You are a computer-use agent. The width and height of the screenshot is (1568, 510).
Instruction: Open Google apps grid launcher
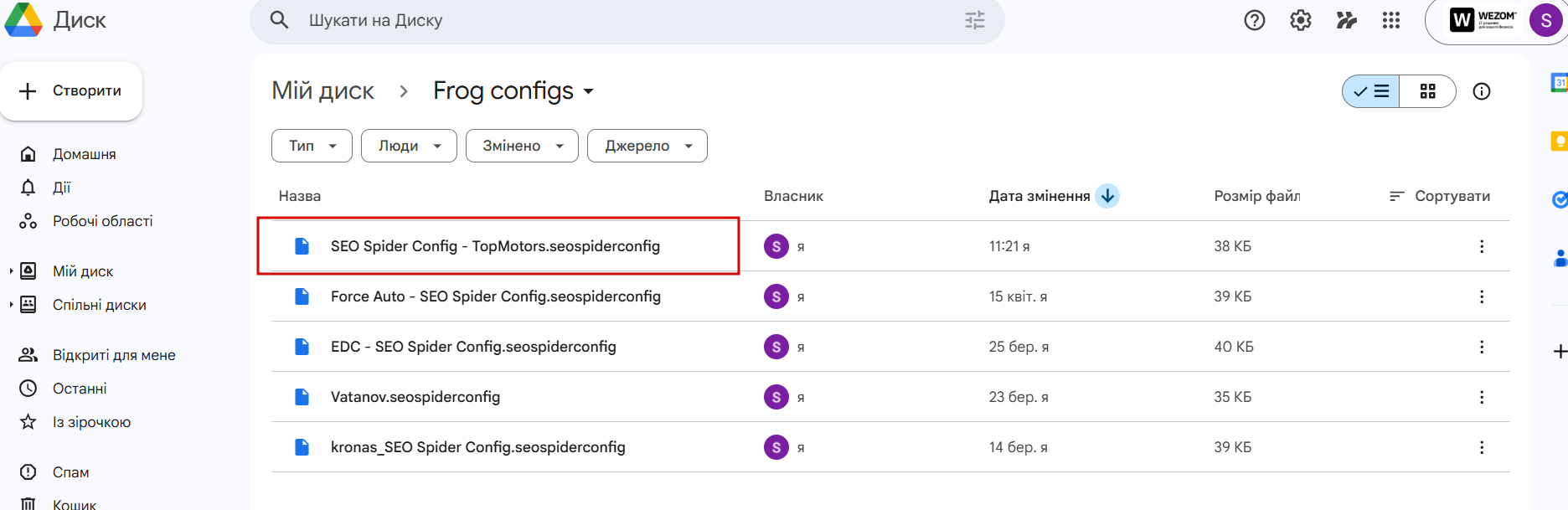point(1391,20)
